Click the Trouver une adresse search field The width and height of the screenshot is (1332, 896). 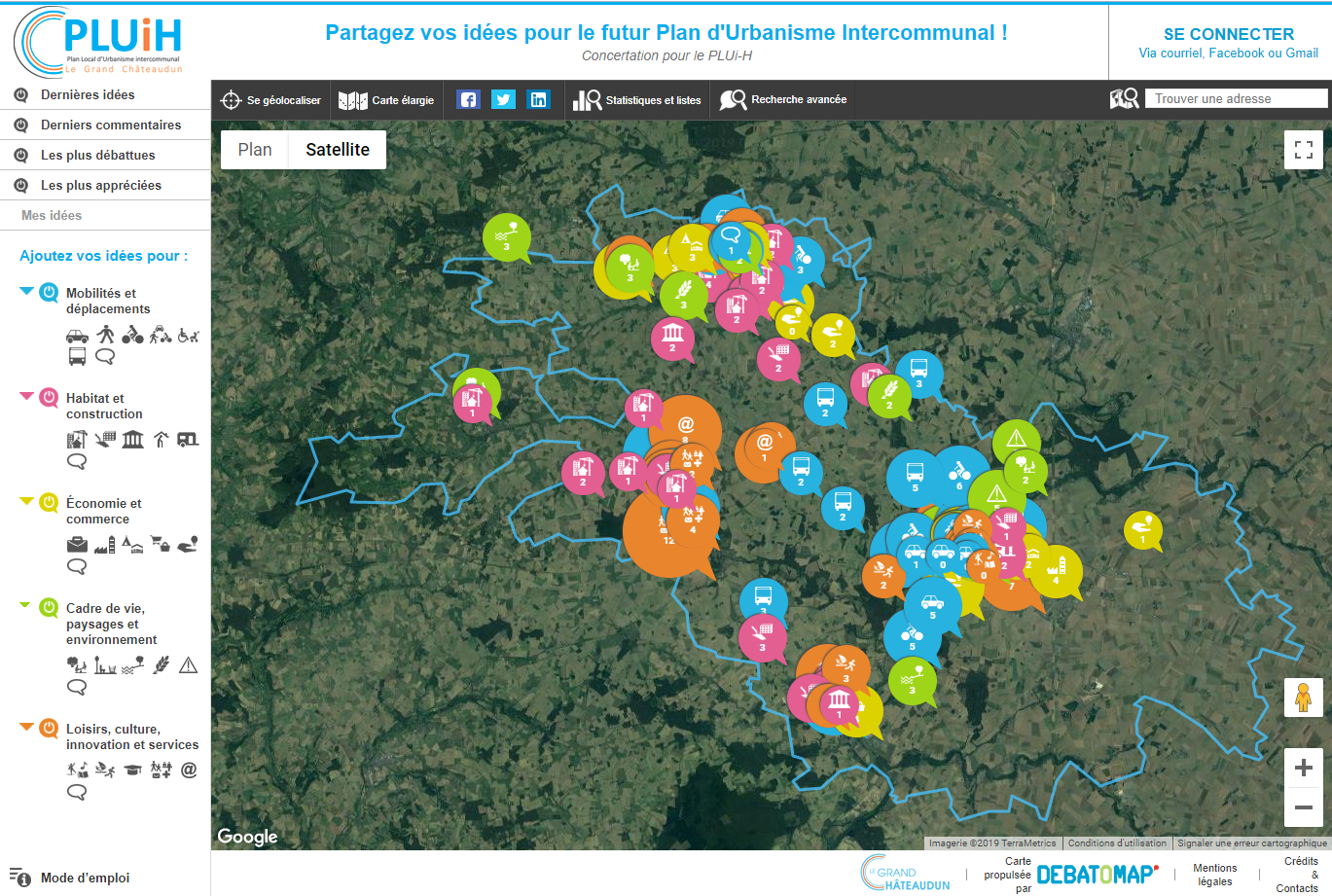click(x=1236, y=98)
